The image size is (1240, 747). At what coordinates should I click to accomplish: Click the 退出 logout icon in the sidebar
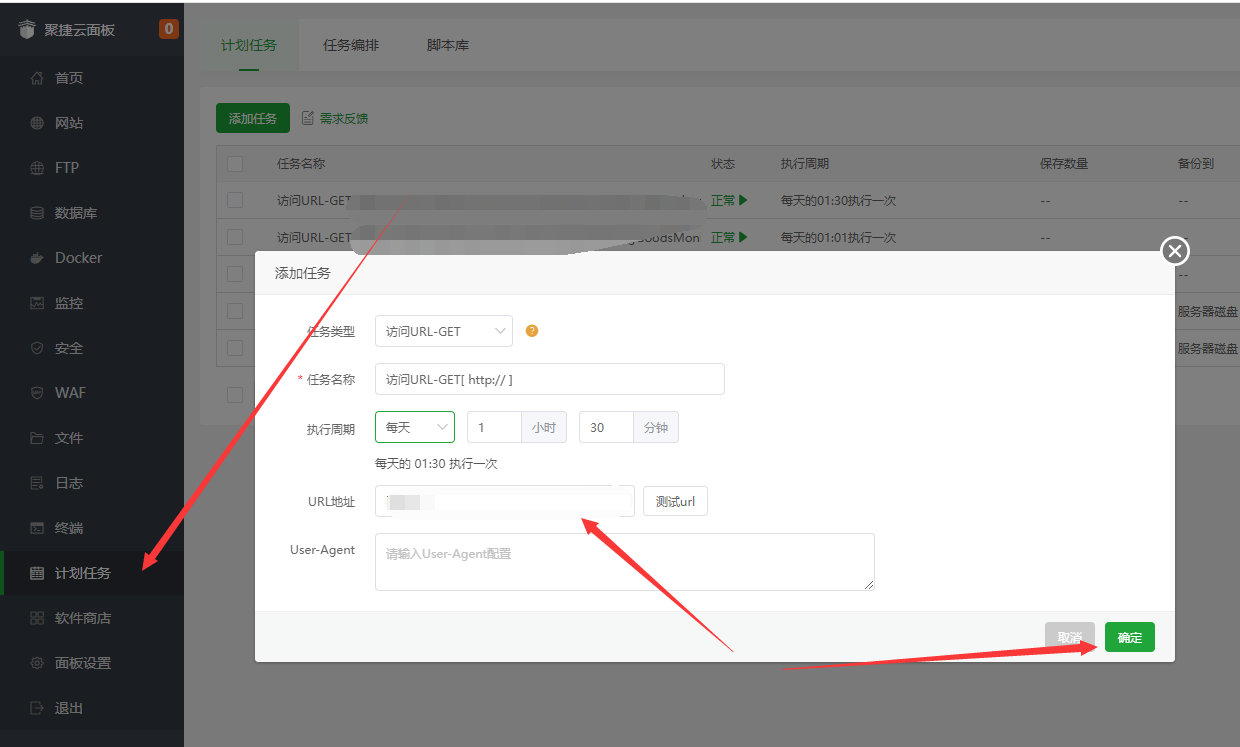[37, 708]
